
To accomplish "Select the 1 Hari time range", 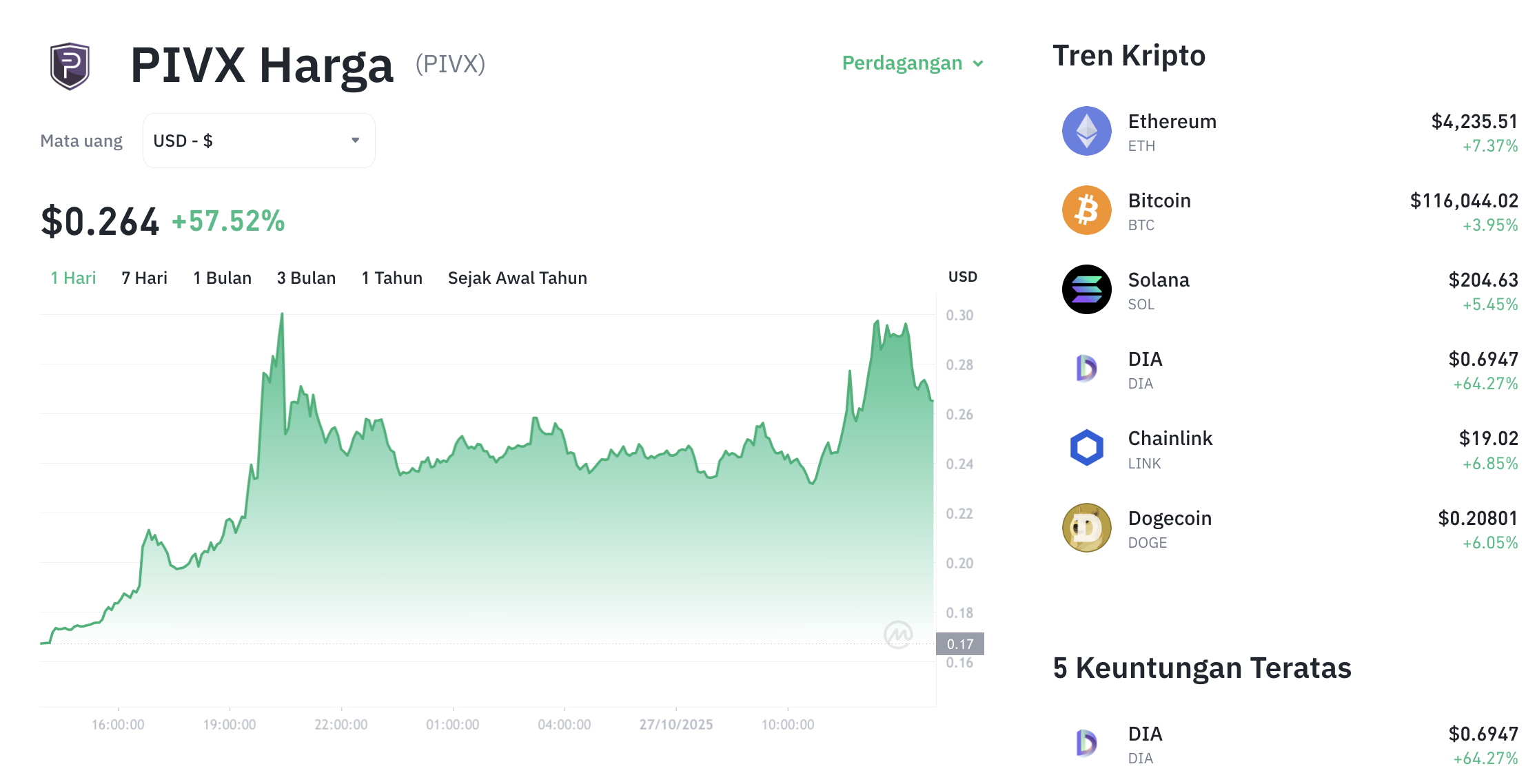I will 73,278.
